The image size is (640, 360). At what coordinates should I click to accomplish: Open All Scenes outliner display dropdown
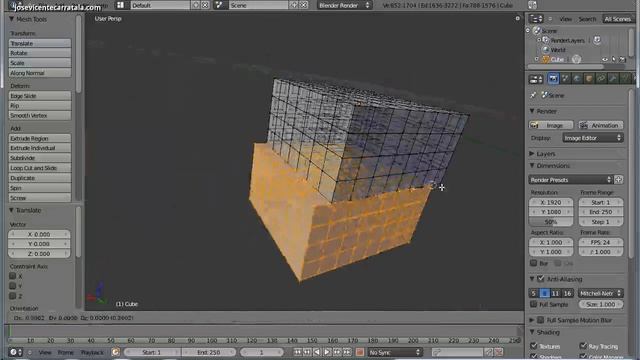point(618,19)
